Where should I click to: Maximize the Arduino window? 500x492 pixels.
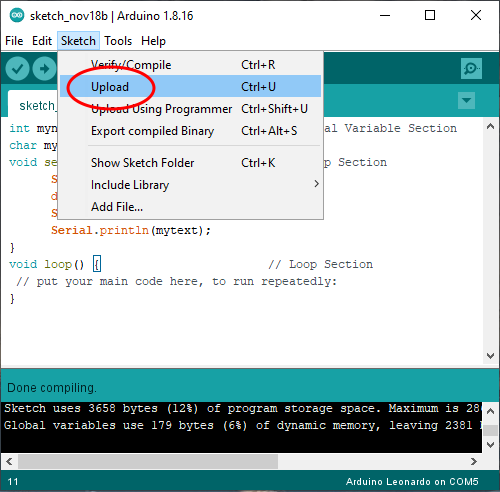pos(430,15)
